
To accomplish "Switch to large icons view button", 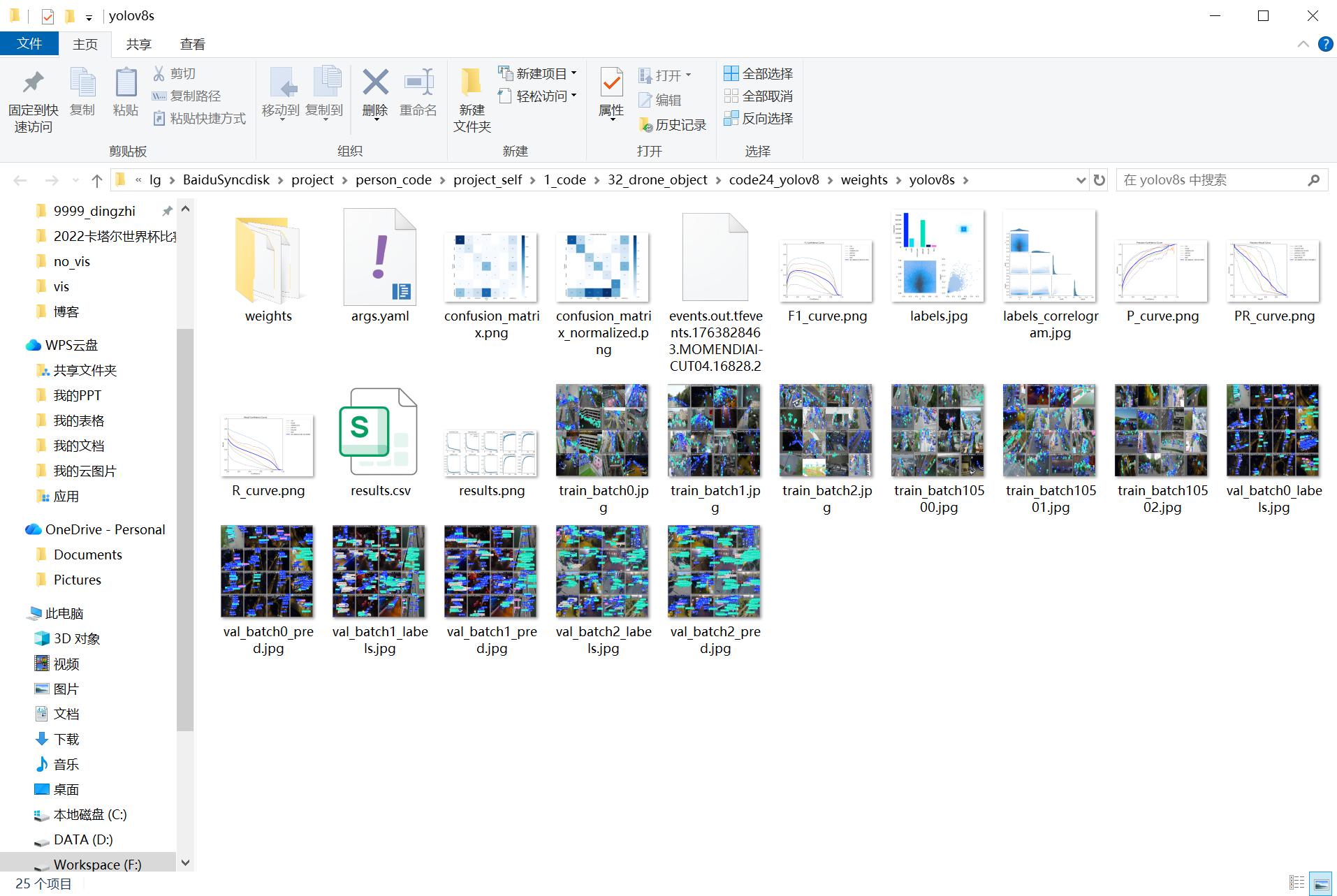I will pos(1321,883).
